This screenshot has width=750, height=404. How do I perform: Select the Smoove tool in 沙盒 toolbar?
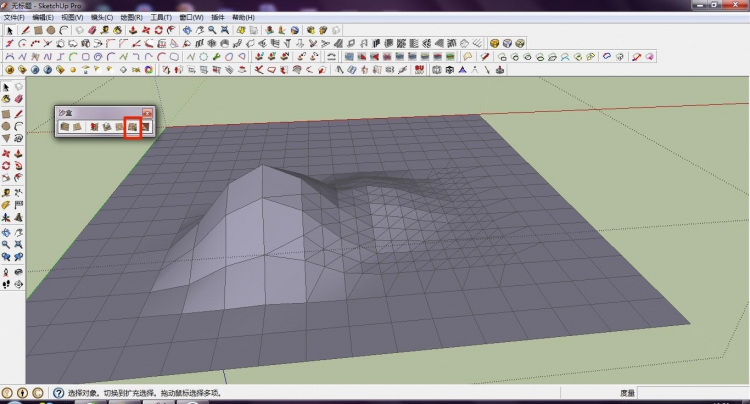point(94,127)
